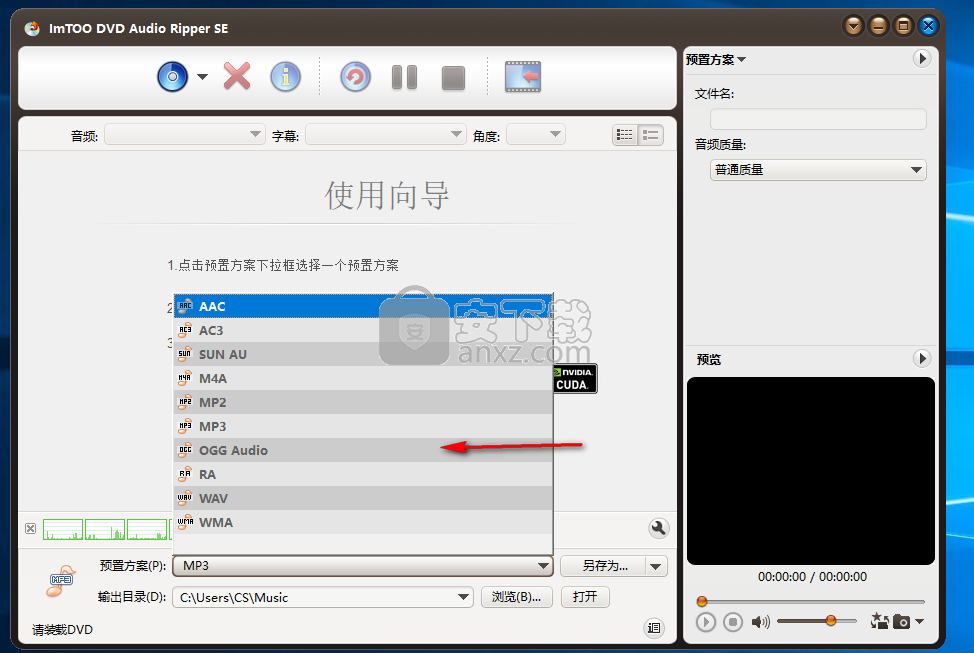Viewport: 974px width, 653px height.
Task: Open the snapshot options dropdown arrow
Action: [919, 621]
